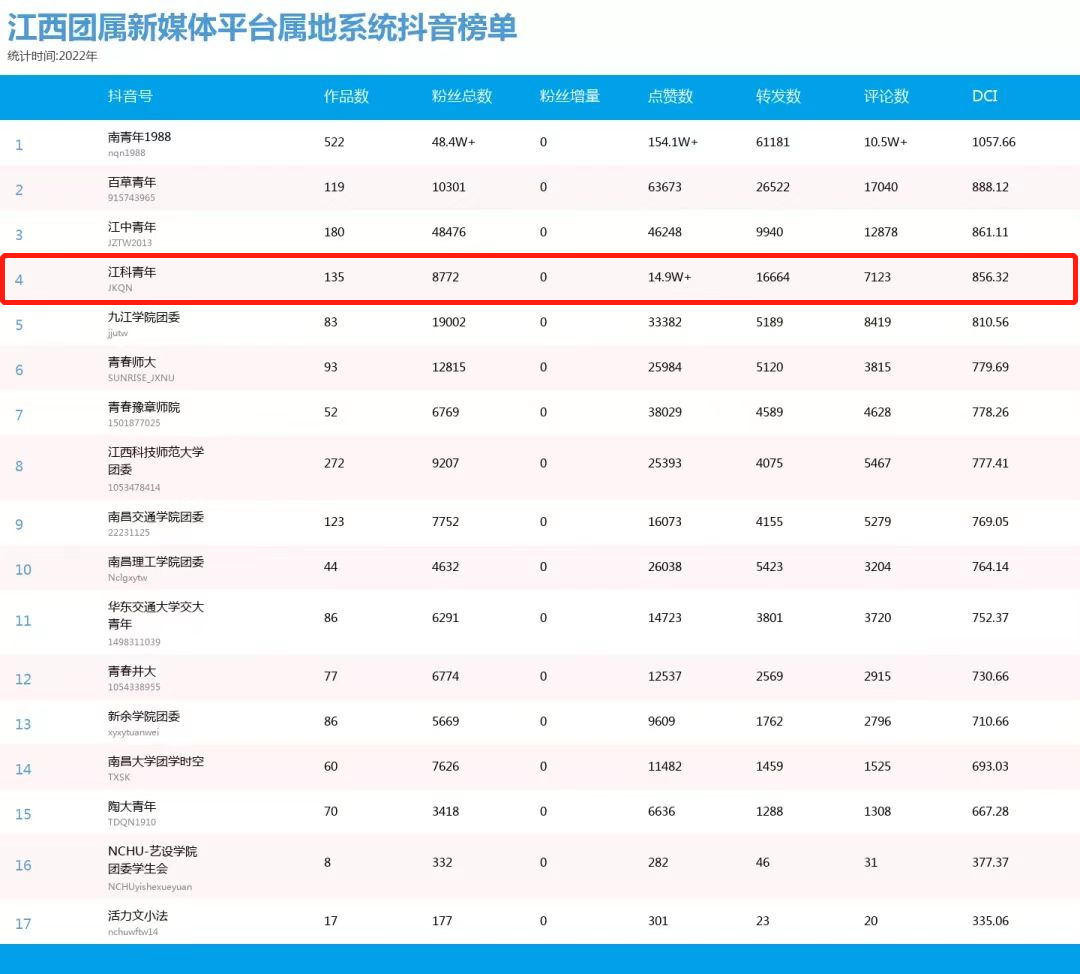Click shares value 26522

click(773, 187)
